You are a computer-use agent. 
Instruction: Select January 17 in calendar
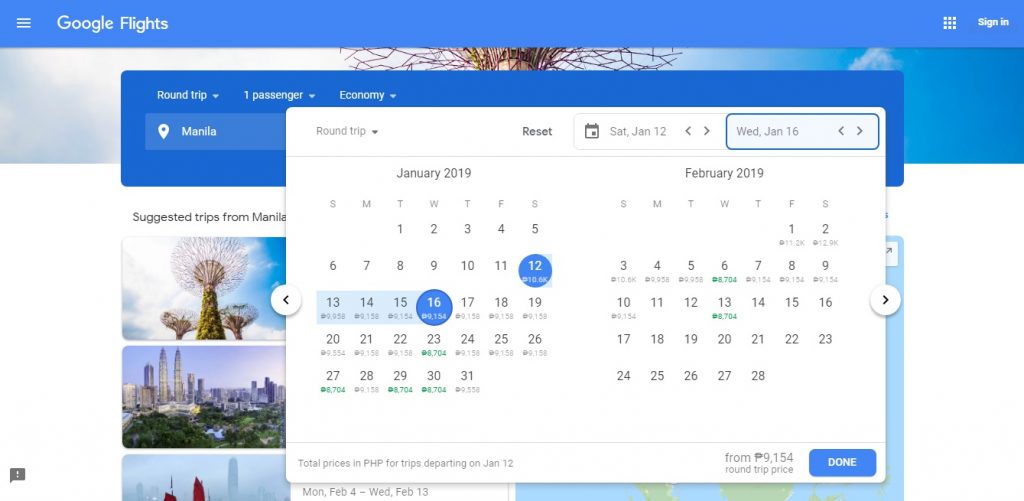pyautogui.click(x=468, y=307)
